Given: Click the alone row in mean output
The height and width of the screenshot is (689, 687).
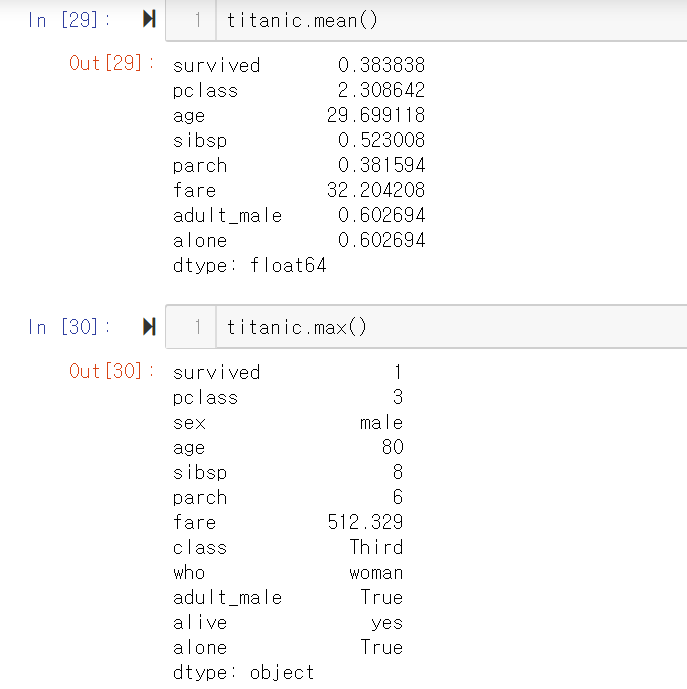Looking at the screenshot, I should point(299,240).
